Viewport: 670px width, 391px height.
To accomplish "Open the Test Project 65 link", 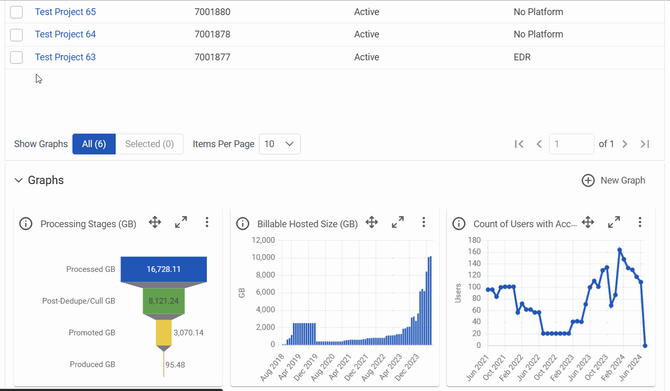I will [65, 12].
